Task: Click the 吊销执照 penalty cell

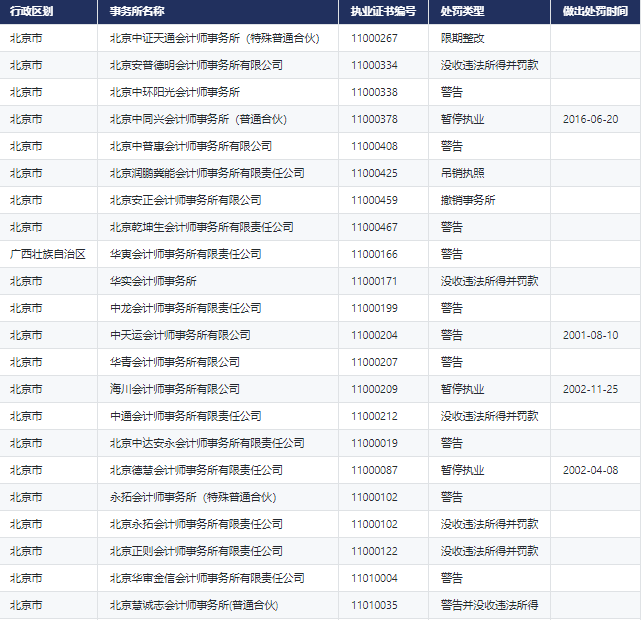Action: [x=462, y=173]
